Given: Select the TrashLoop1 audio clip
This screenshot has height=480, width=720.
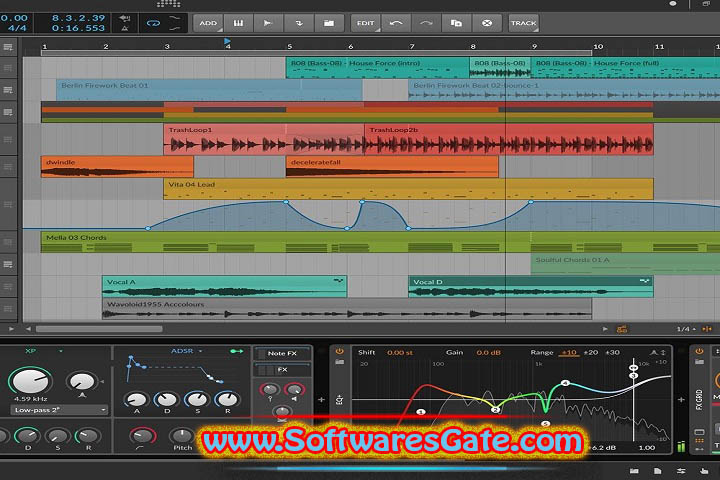Looking at the screenshot, I should (x=264, y=140).
